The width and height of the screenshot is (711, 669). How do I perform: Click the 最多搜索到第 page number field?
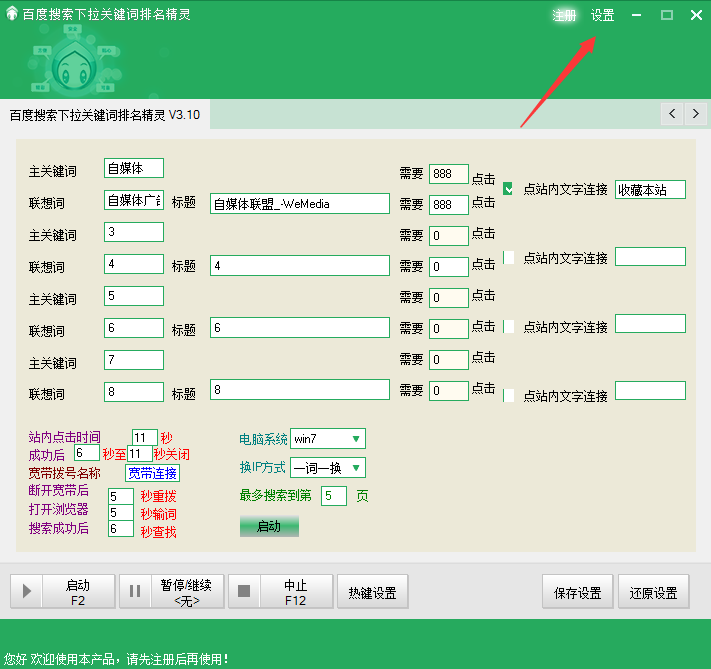click(334, 496)
